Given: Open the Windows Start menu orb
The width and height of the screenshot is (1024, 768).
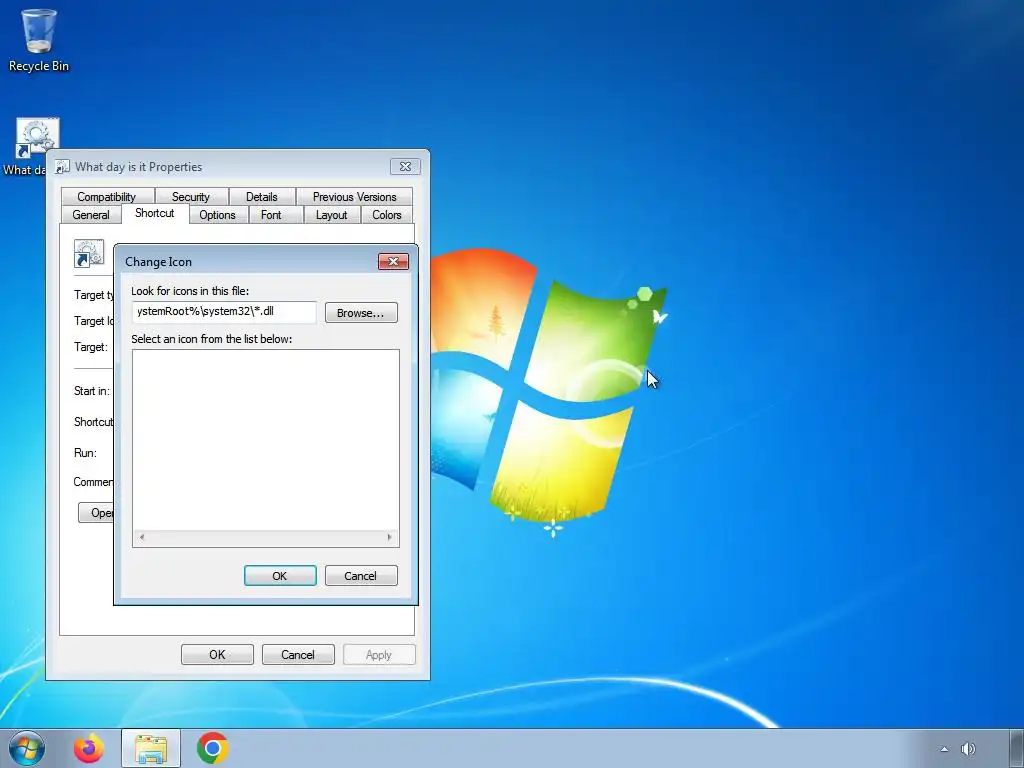Looking at the screenshot, I should (27, 748).
